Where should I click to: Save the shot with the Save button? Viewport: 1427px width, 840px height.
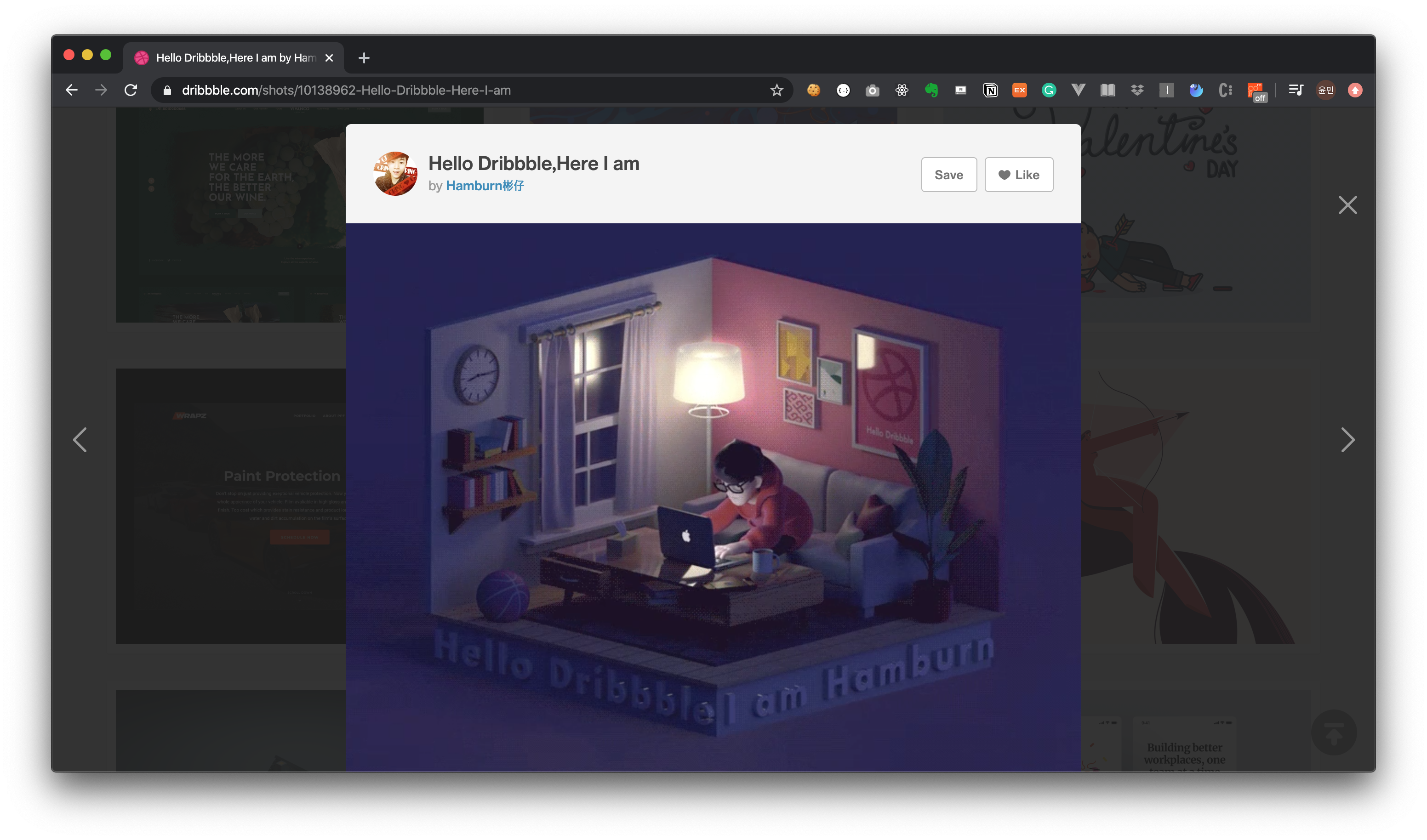948,175
